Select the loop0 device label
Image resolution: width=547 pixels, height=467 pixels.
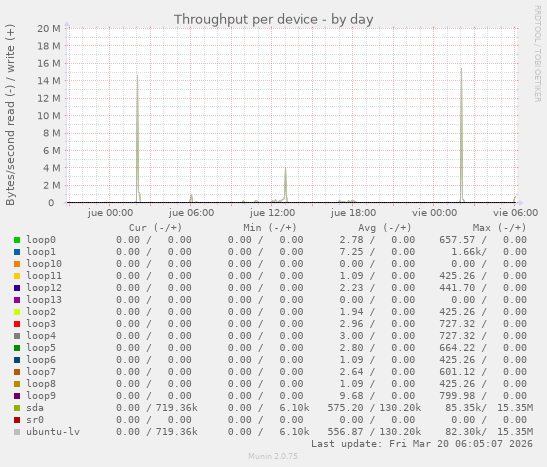click(41, 240)
